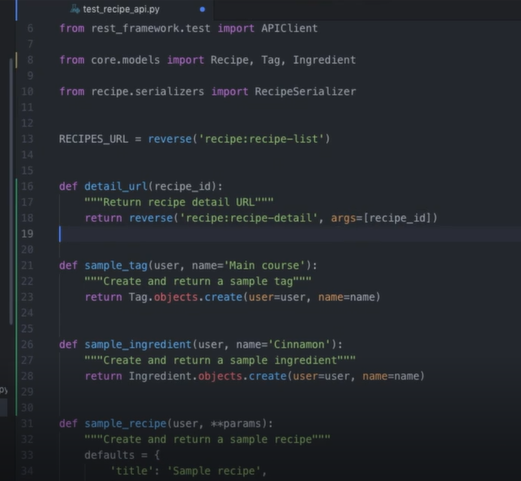
Task: Click the APIClient import name
Action: coord(289,28)
